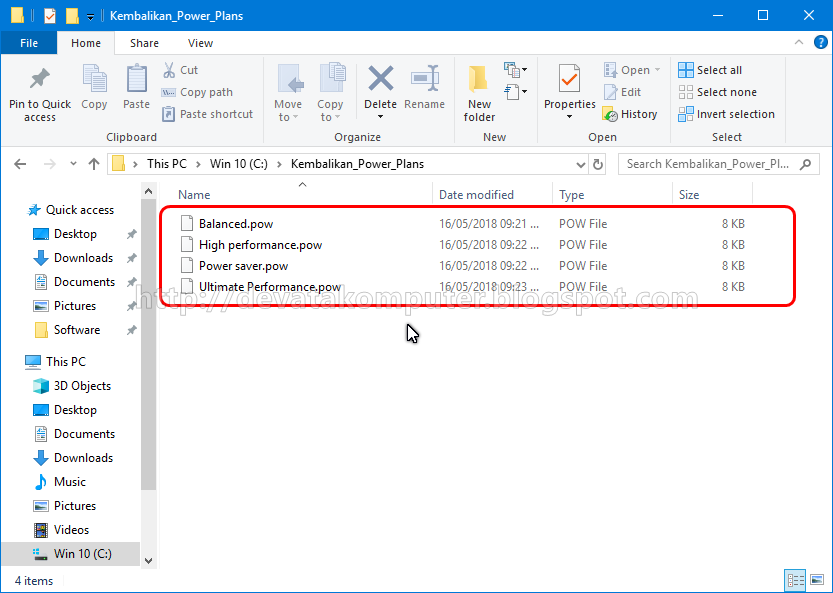The width and height of the screenshot is (833, 593).
Task: Click Properties icon in title bar
Action: coord(49,16)
